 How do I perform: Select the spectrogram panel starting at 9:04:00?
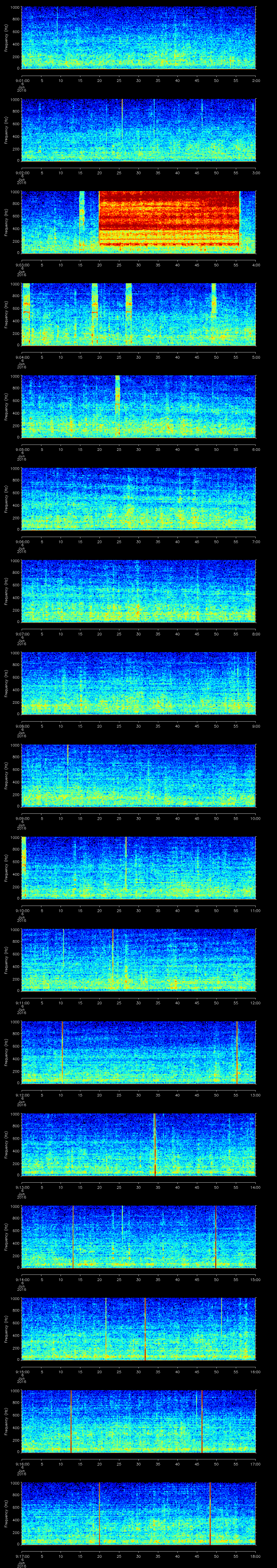139,315
